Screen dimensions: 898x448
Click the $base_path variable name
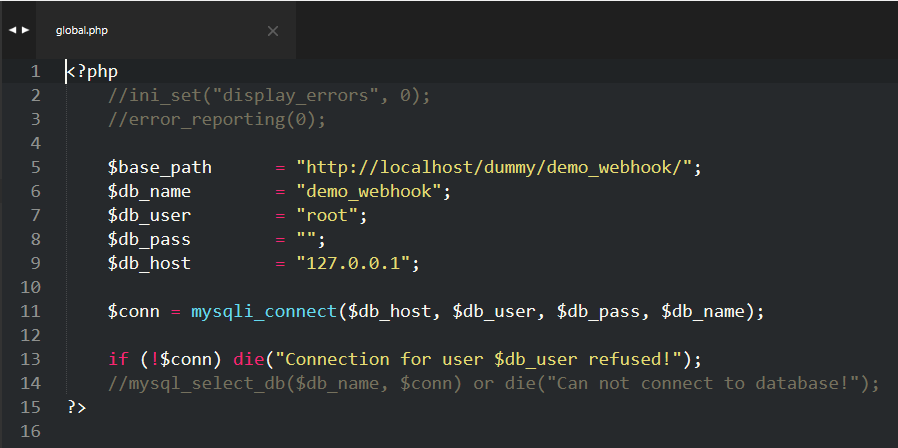(160, 168)
